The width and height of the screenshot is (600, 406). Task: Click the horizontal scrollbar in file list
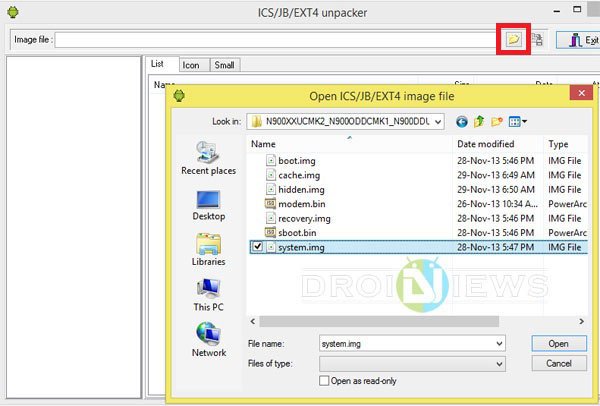[379, 321]
